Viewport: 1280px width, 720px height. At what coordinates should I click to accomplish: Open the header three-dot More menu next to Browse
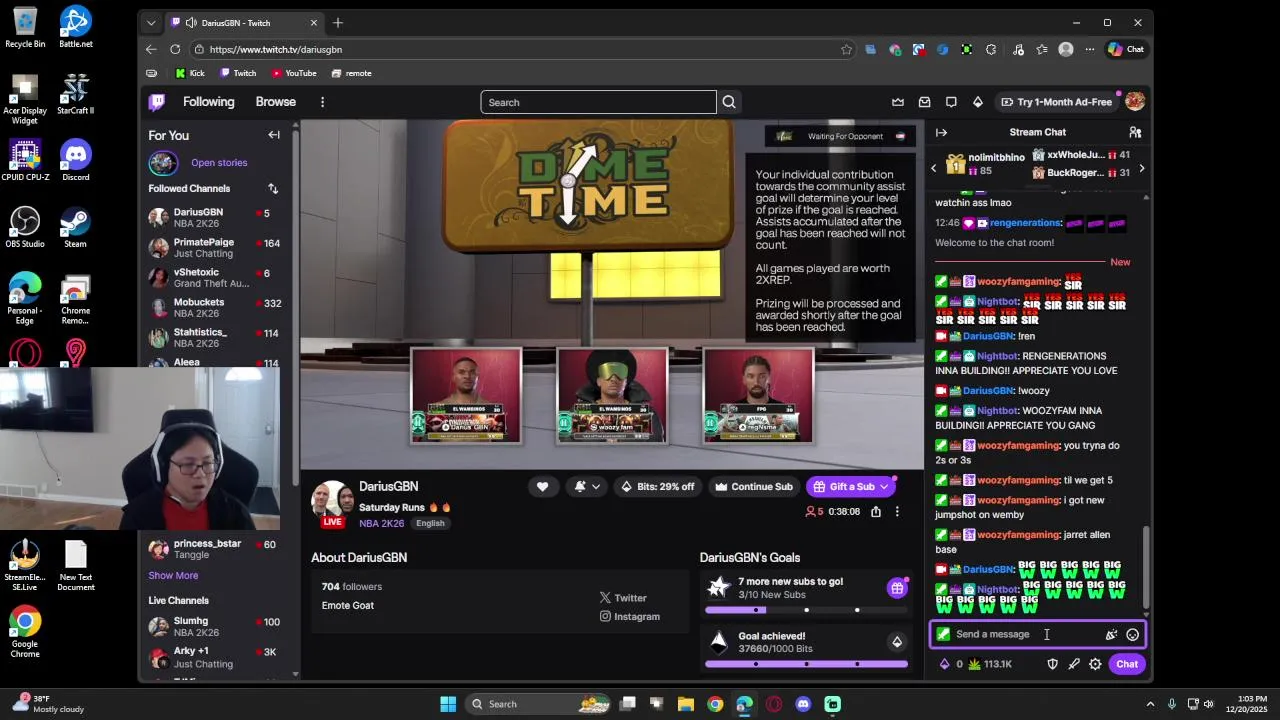click(x=322, y=102)
